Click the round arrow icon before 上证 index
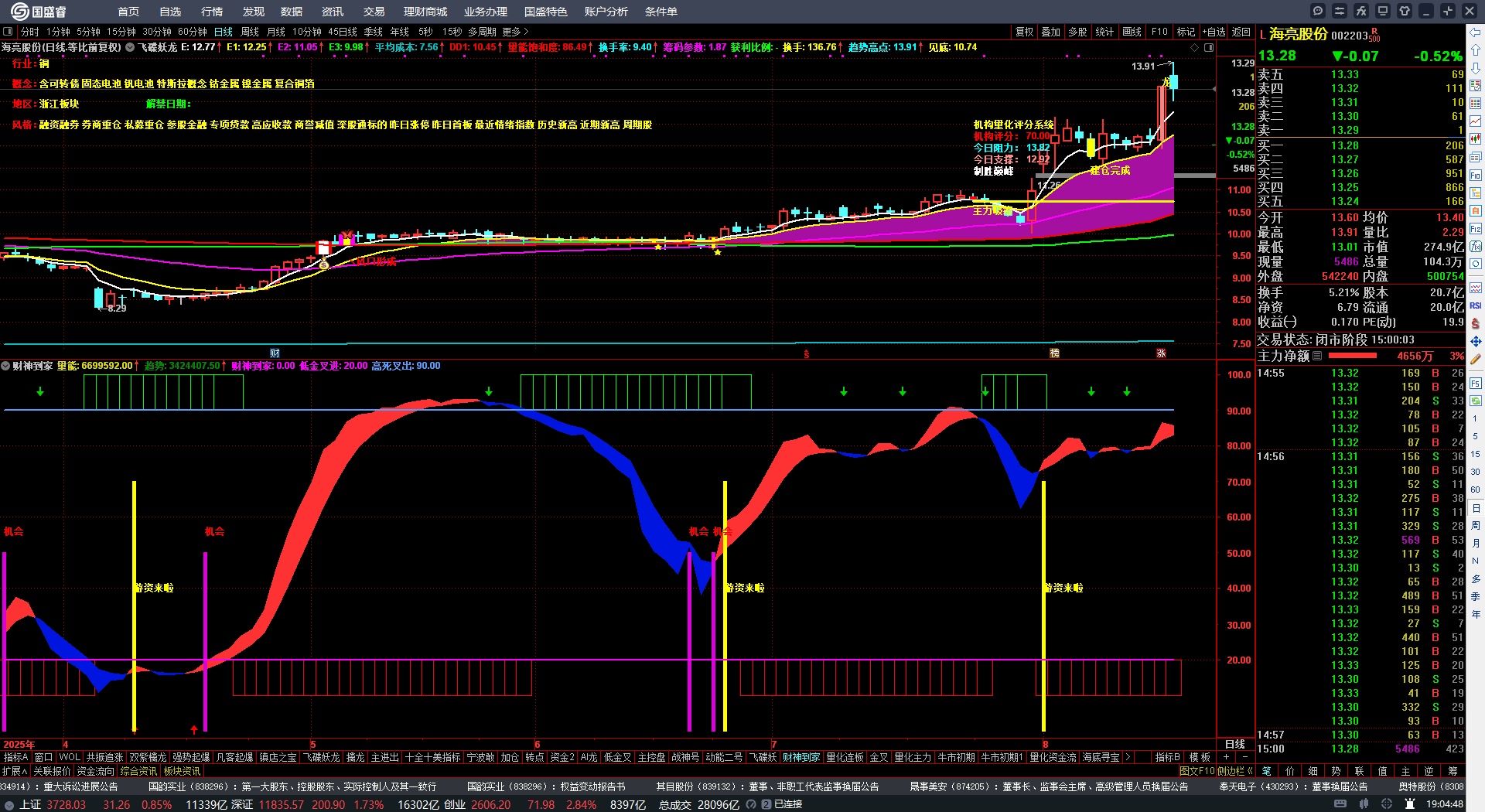Screen dimensions: 1485x812 (x=9, y=804)
